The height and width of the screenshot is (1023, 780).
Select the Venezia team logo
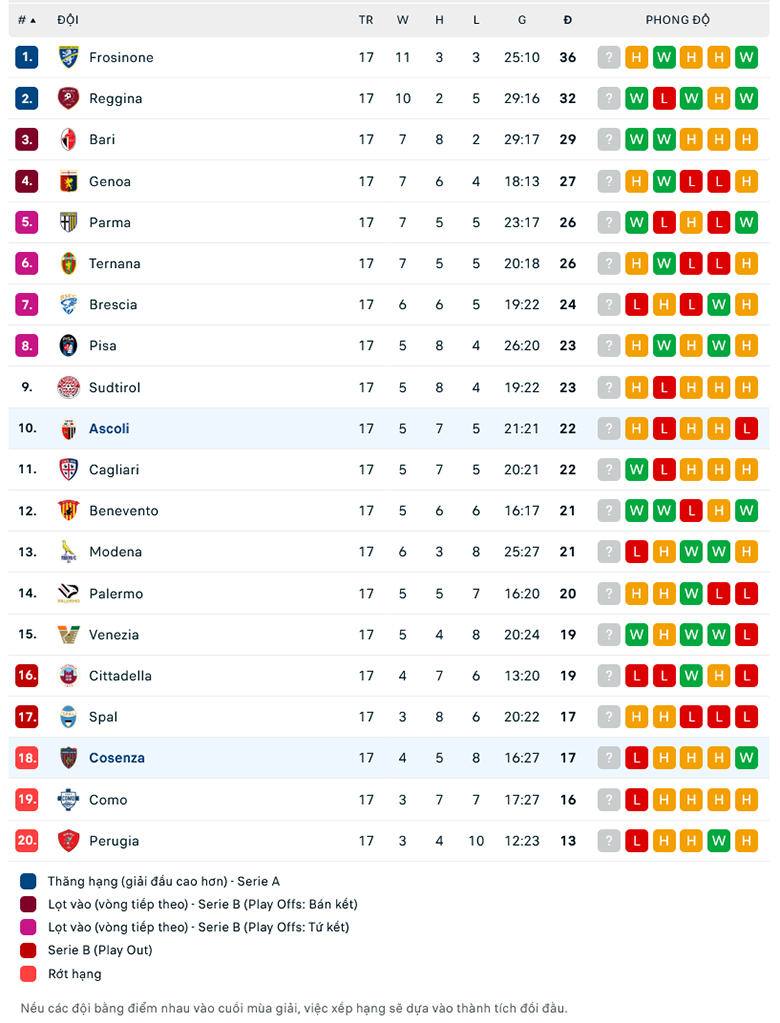point(68,635)
